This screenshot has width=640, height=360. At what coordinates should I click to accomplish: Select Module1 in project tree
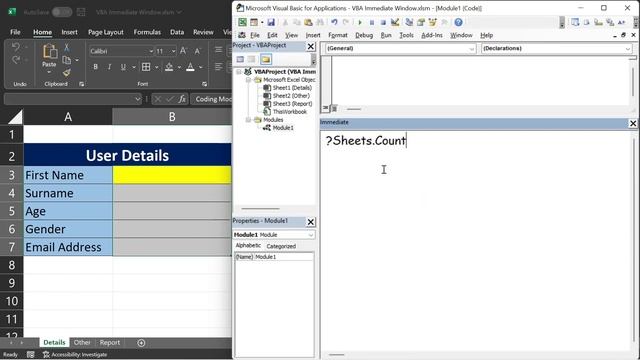point(283,128)
